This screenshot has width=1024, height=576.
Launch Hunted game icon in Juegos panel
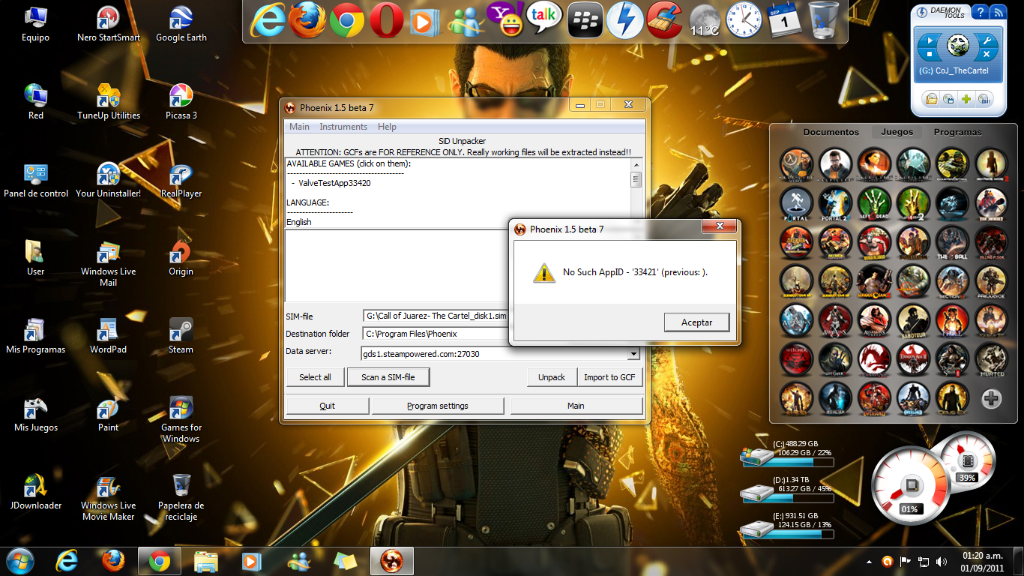click(991, 360)
